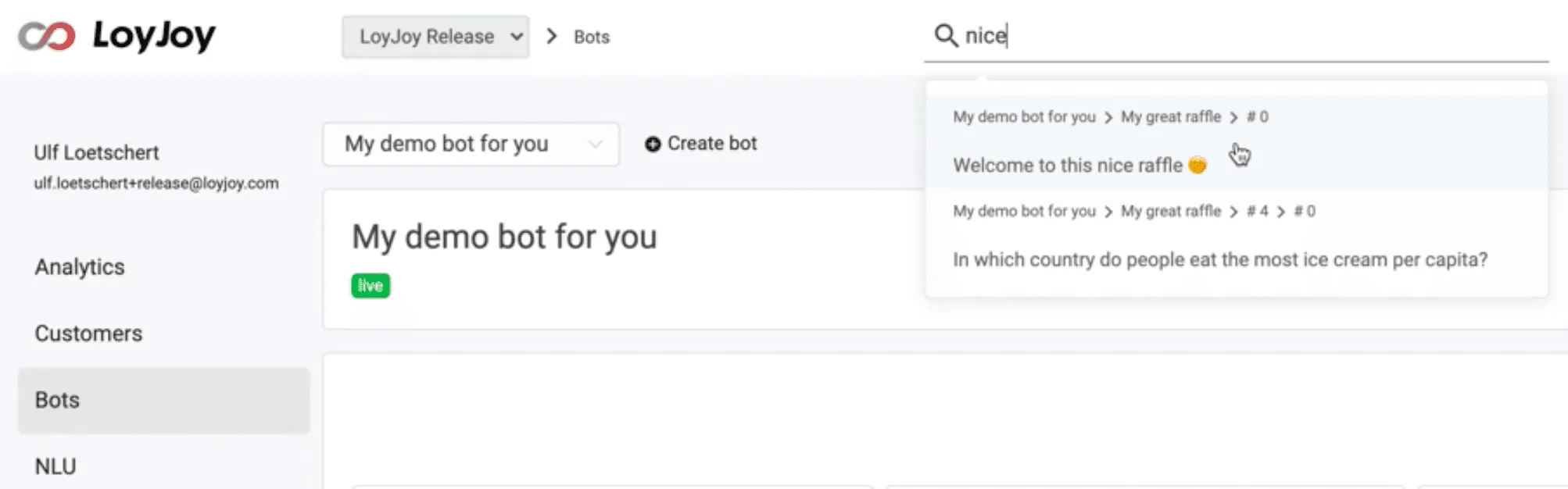Click the plus icon beside Create bot

(x=653, y=144)
